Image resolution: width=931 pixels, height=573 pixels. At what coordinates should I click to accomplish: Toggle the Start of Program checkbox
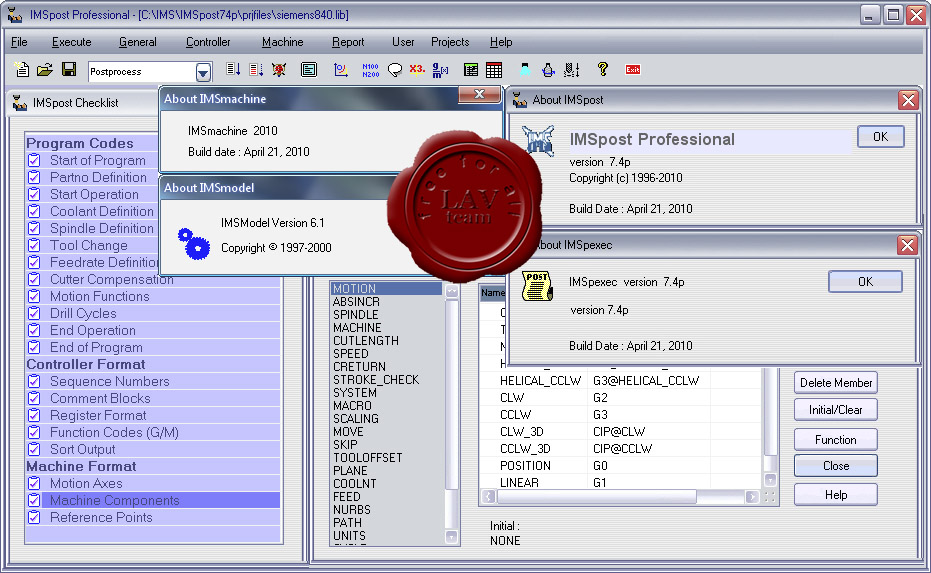tap(34, 160)
